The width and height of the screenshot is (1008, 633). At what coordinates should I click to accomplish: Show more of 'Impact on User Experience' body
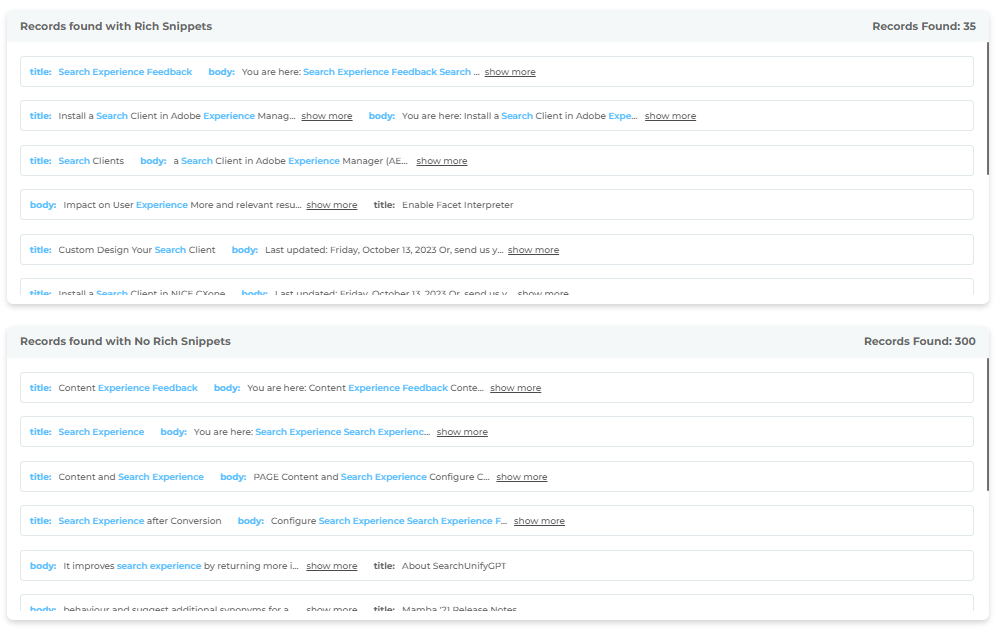point(332,205)
